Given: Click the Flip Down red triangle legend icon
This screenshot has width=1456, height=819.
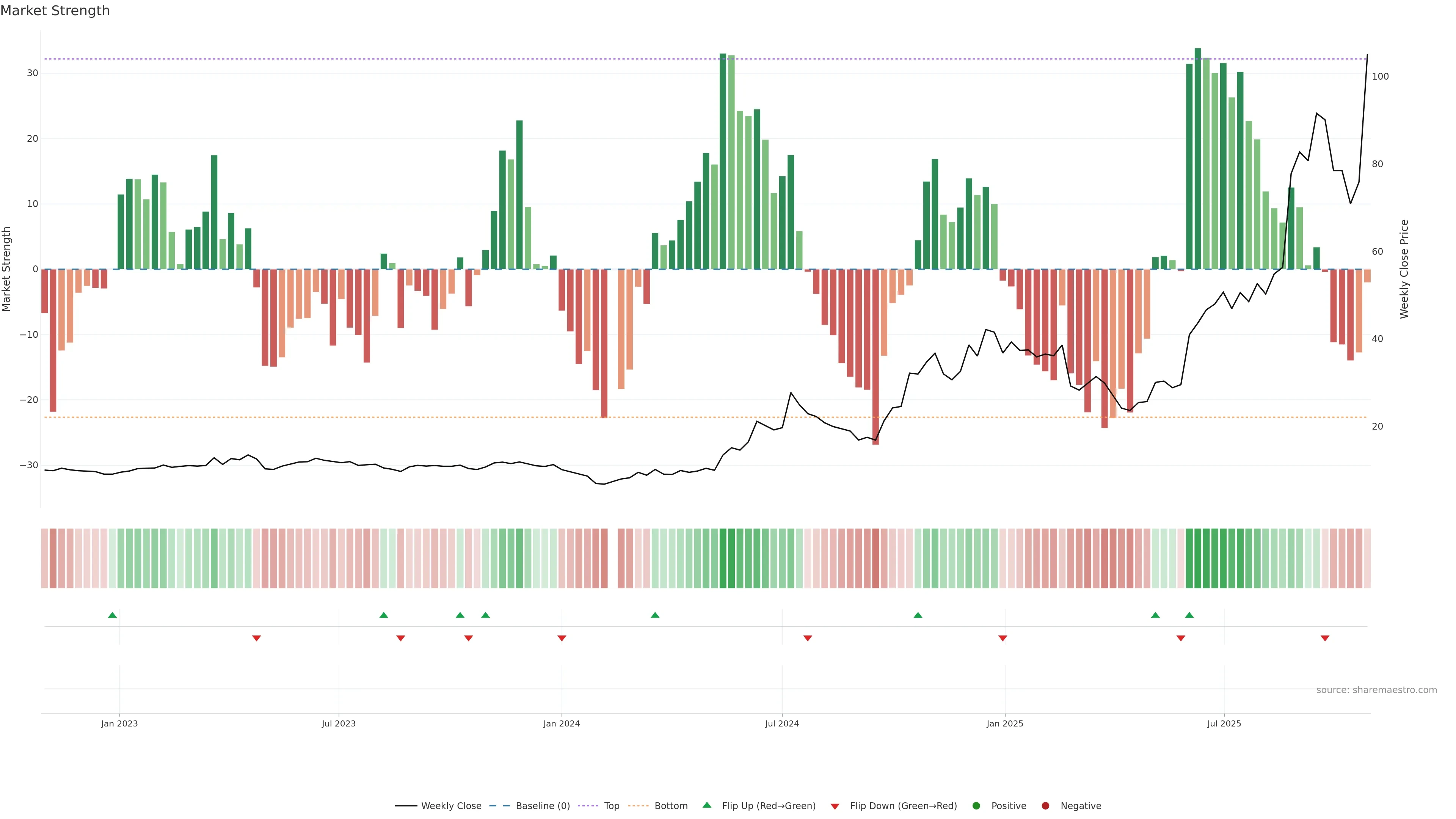Looking at the screenshot, I should (x=835, y=806).
